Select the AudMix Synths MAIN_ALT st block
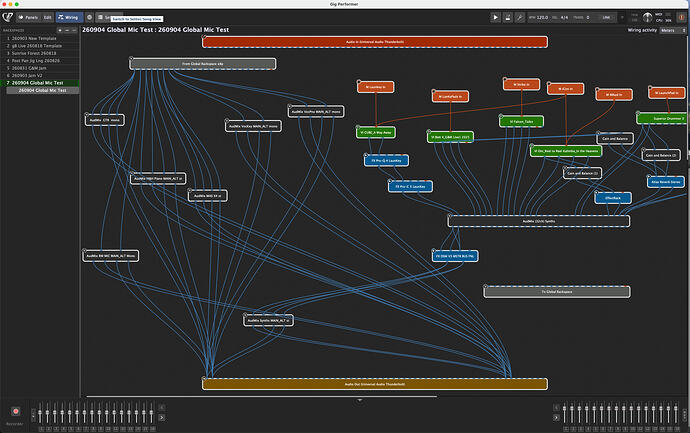690x433 pixels. pyautogui.click(x=268, y=320)
